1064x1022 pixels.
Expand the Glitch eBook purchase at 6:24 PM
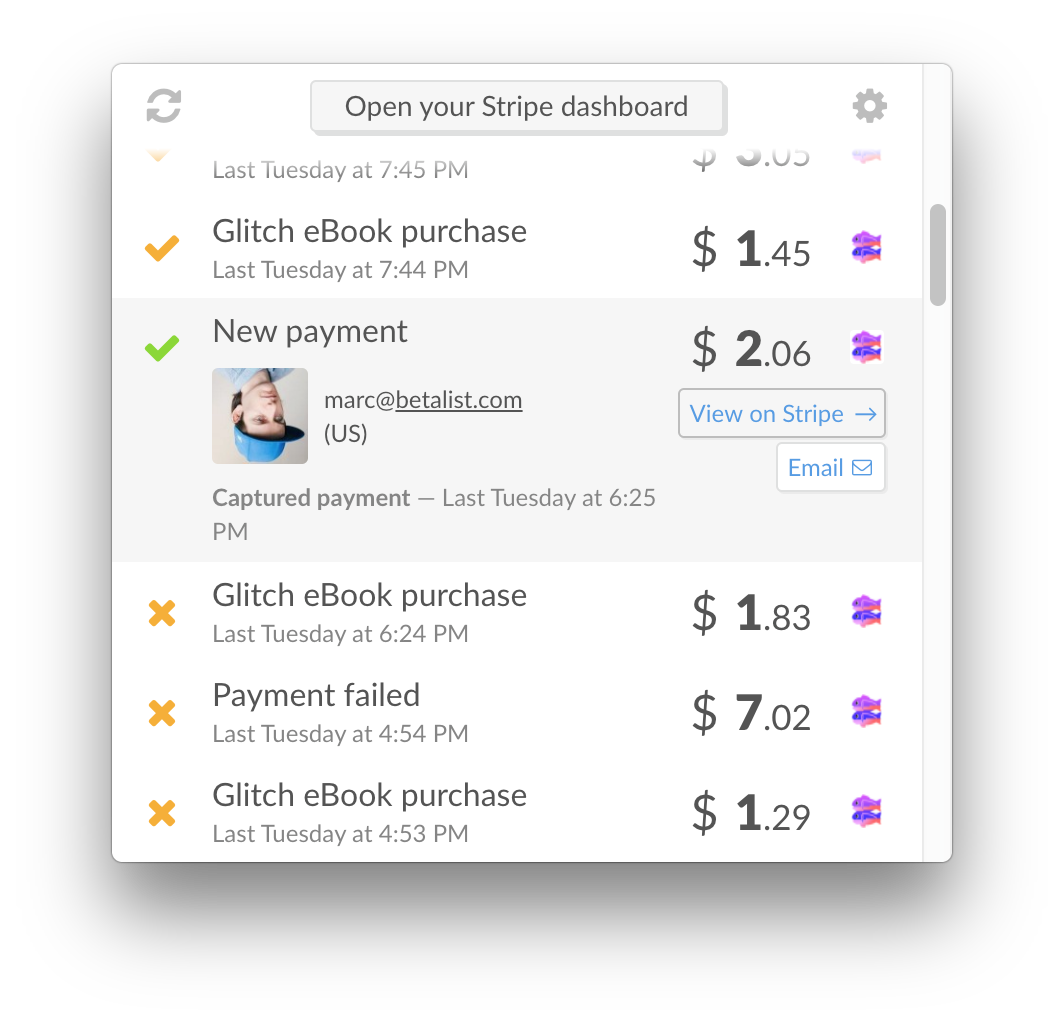pyautogui.click(x=370, y=596)
